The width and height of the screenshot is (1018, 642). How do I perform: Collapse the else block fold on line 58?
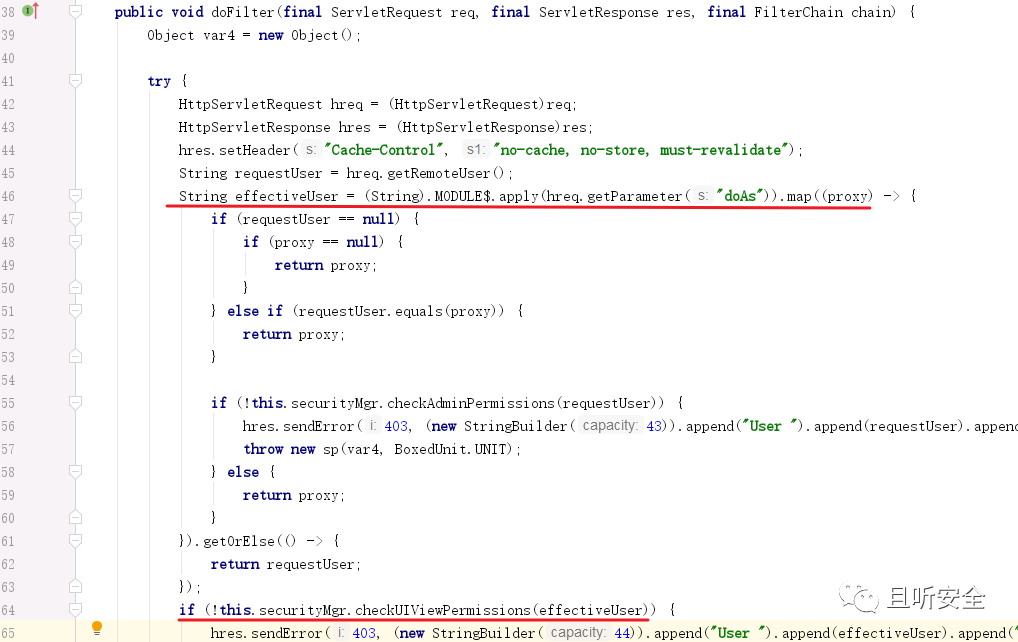coord(75,472)
